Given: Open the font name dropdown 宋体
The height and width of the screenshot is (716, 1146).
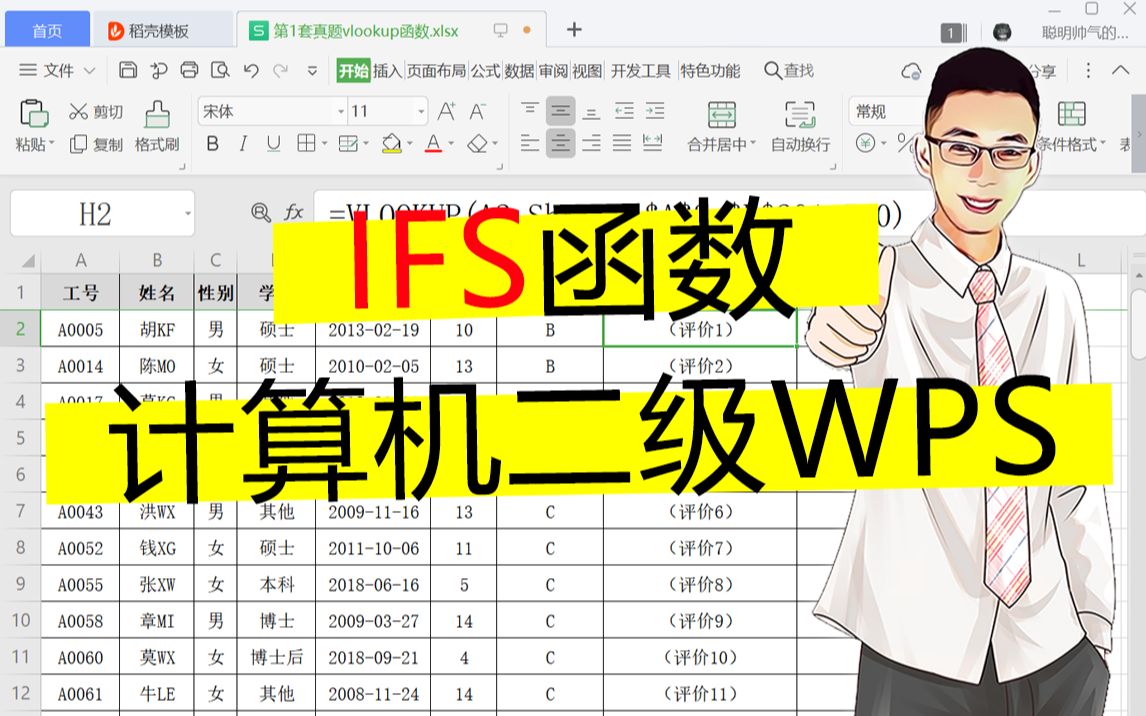Looking at the screenshot, I should [x=341, y=112].
